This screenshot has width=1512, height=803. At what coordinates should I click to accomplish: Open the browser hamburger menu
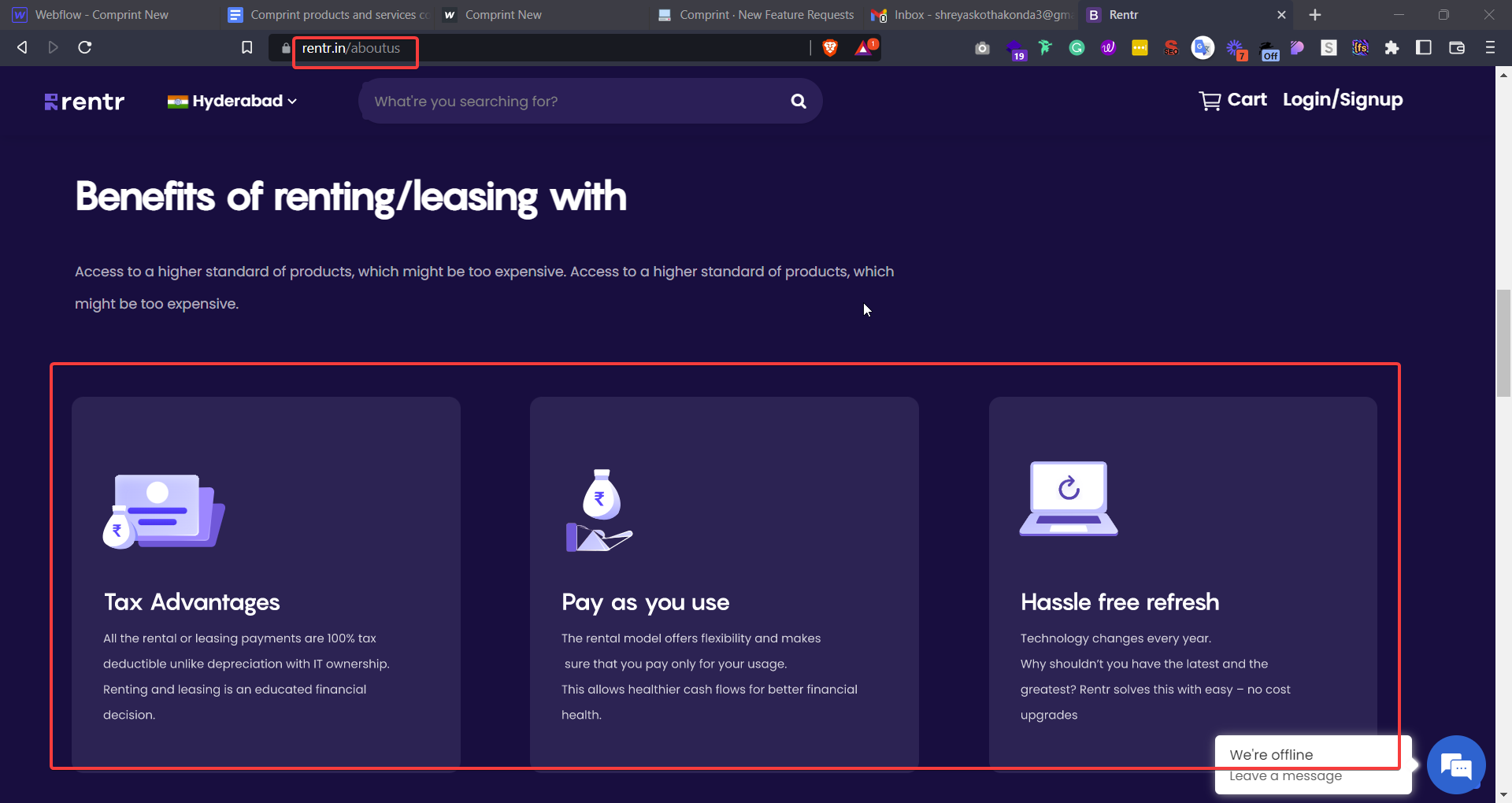click(x=1490, y=47)
